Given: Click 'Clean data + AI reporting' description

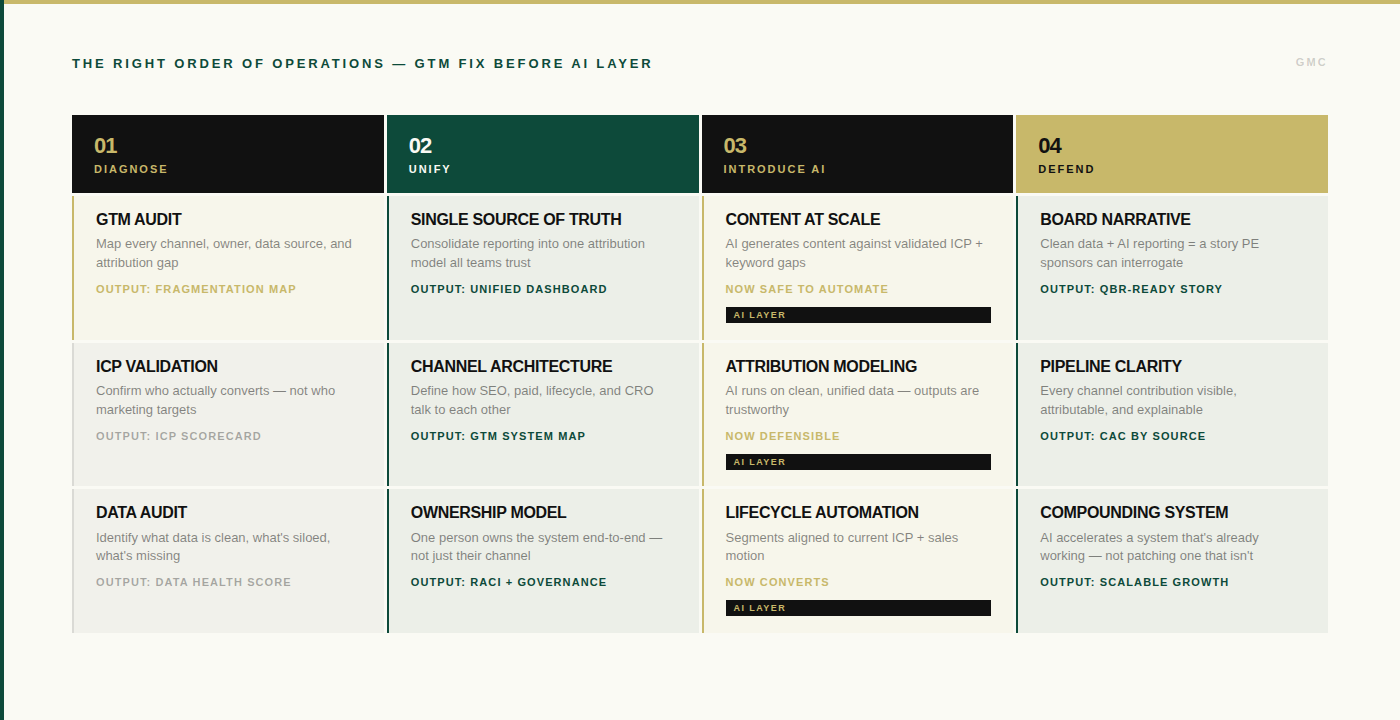Looking at the screenshot, I should 1150,253.
